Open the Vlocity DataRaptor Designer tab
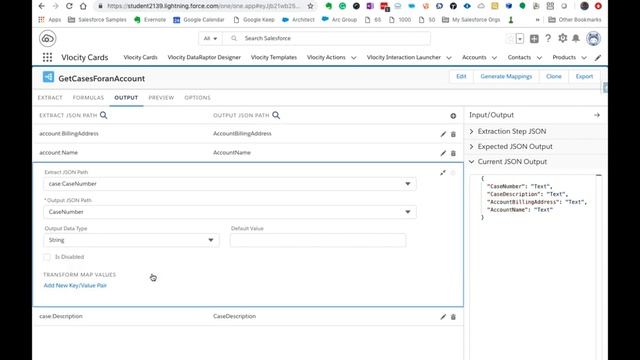The width and height of the screenshot is (640, 360). pyautogui.click(x=204, y=58)
